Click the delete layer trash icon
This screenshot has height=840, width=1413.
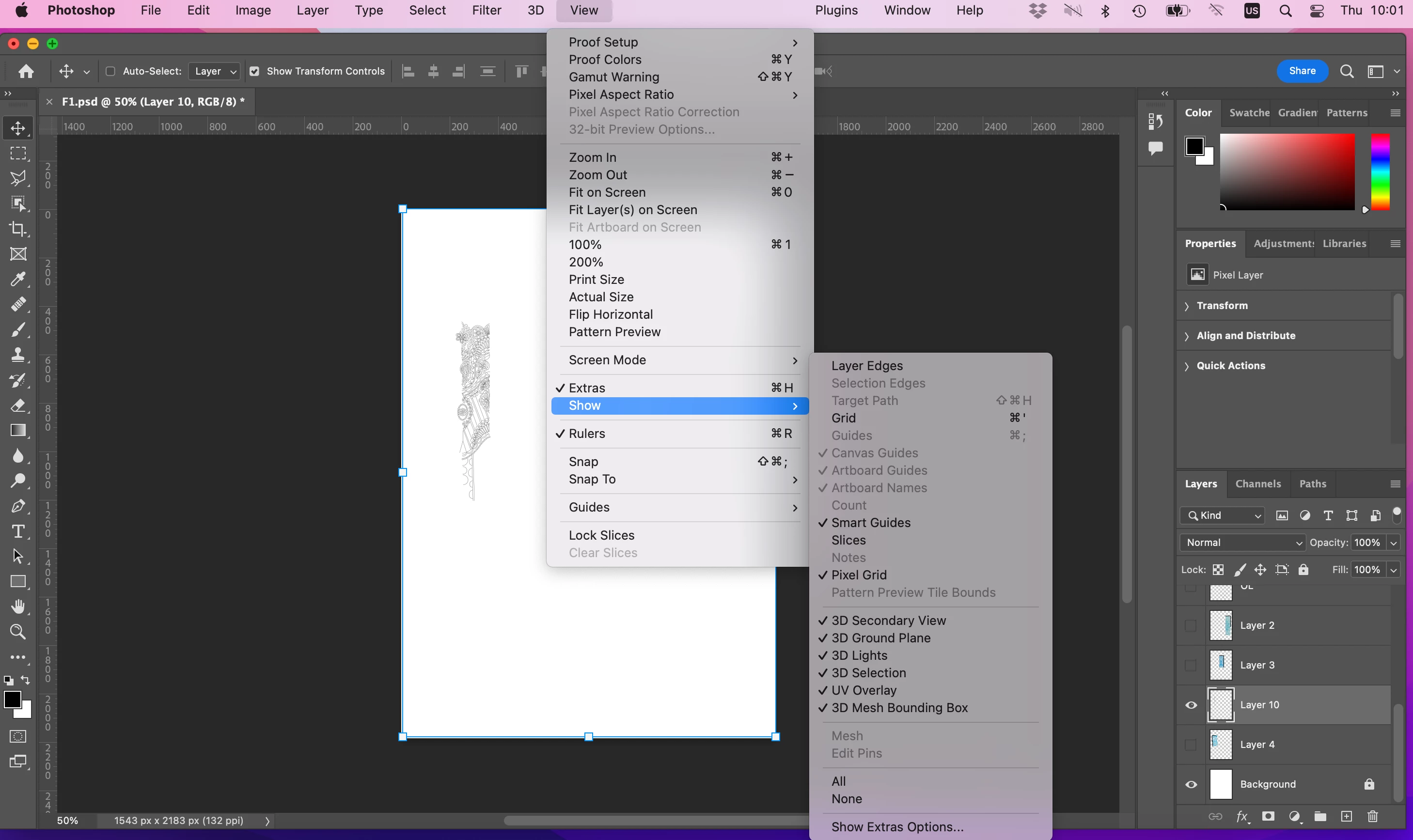point(1372,816)
